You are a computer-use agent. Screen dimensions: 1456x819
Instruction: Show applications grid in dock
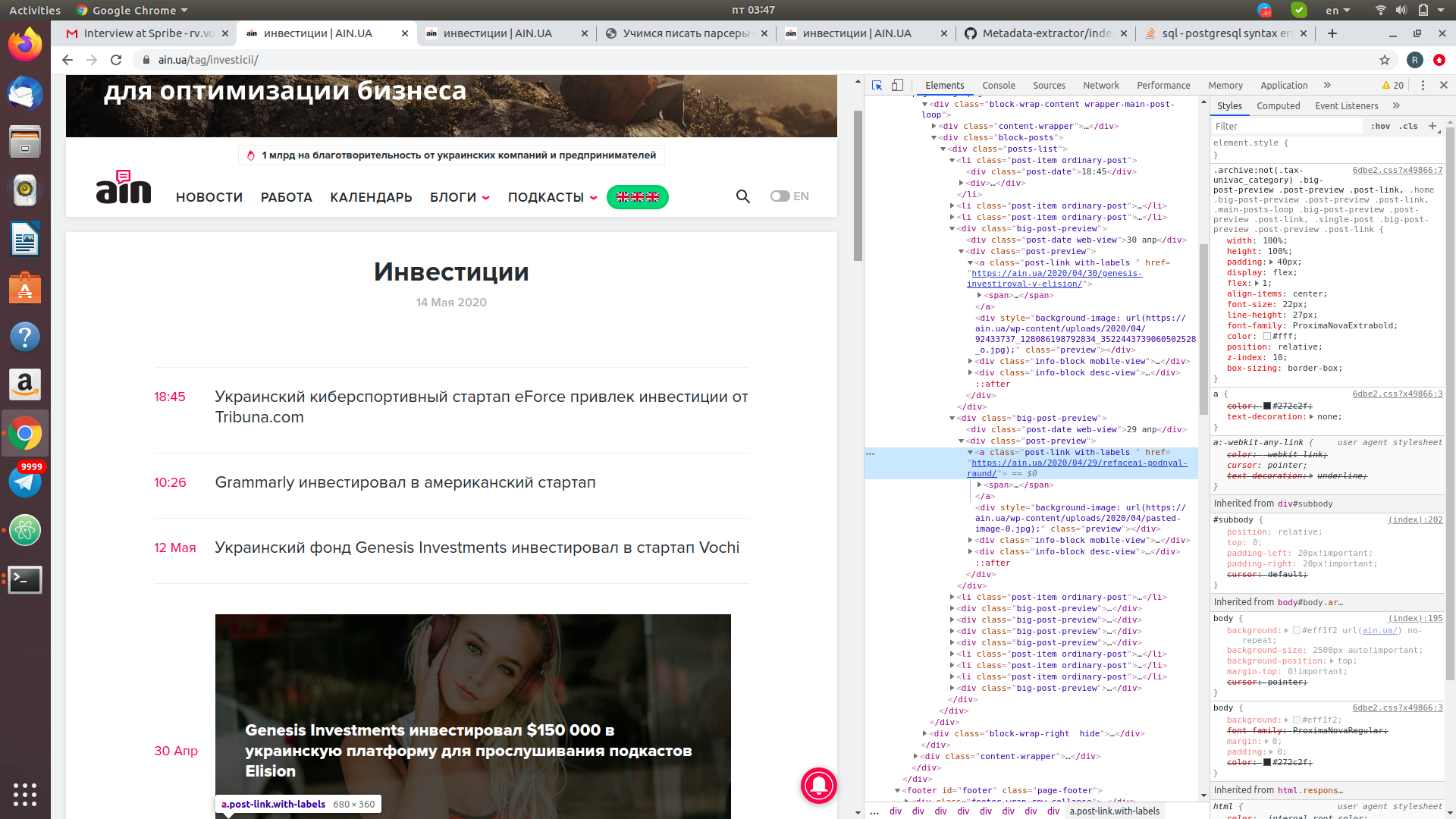(x=25, y=794)
